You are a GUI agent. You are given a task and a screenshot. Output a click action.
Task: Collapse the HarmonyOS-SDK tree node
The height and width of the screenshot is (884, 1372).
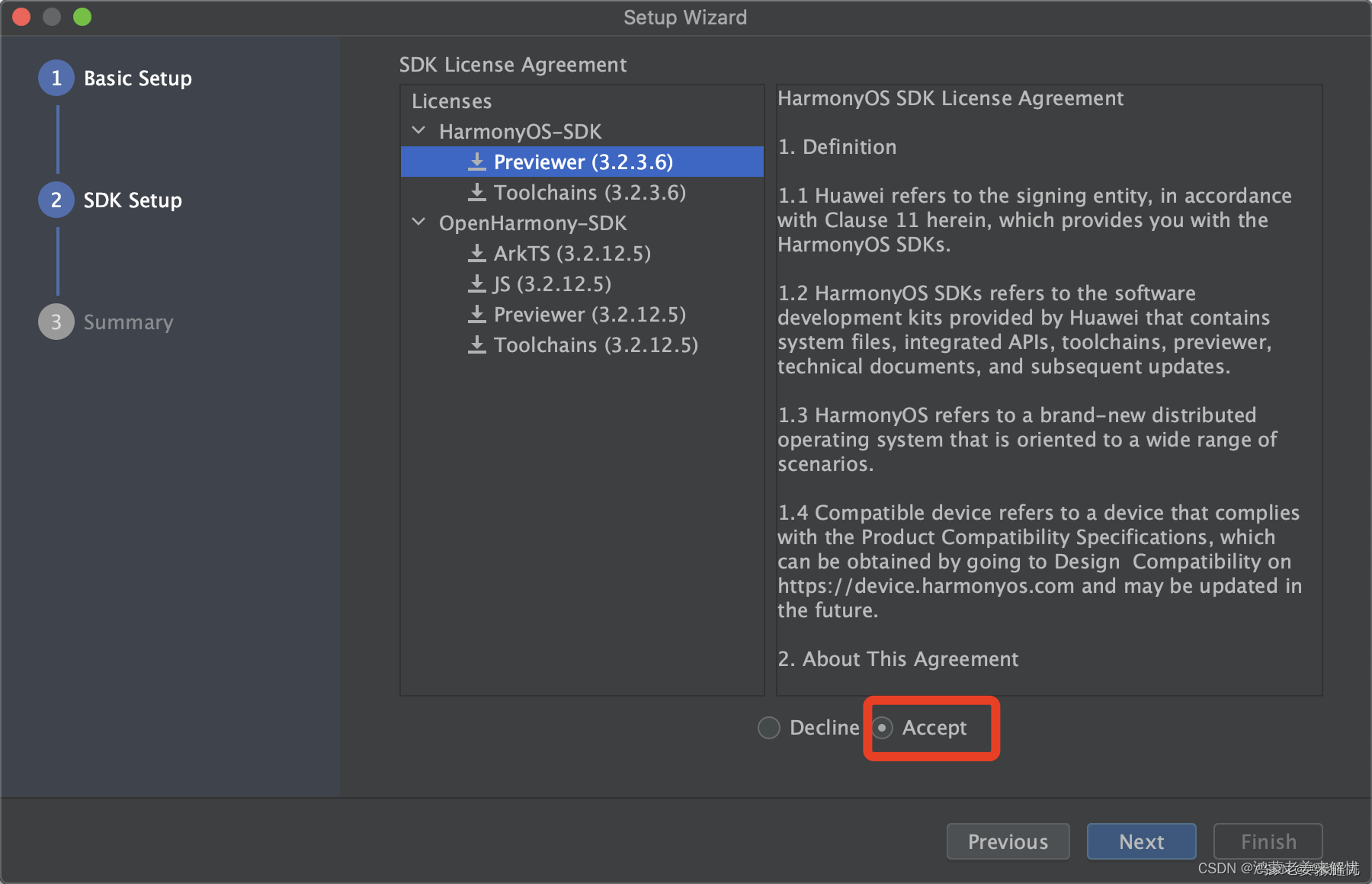tap(418, 131)
